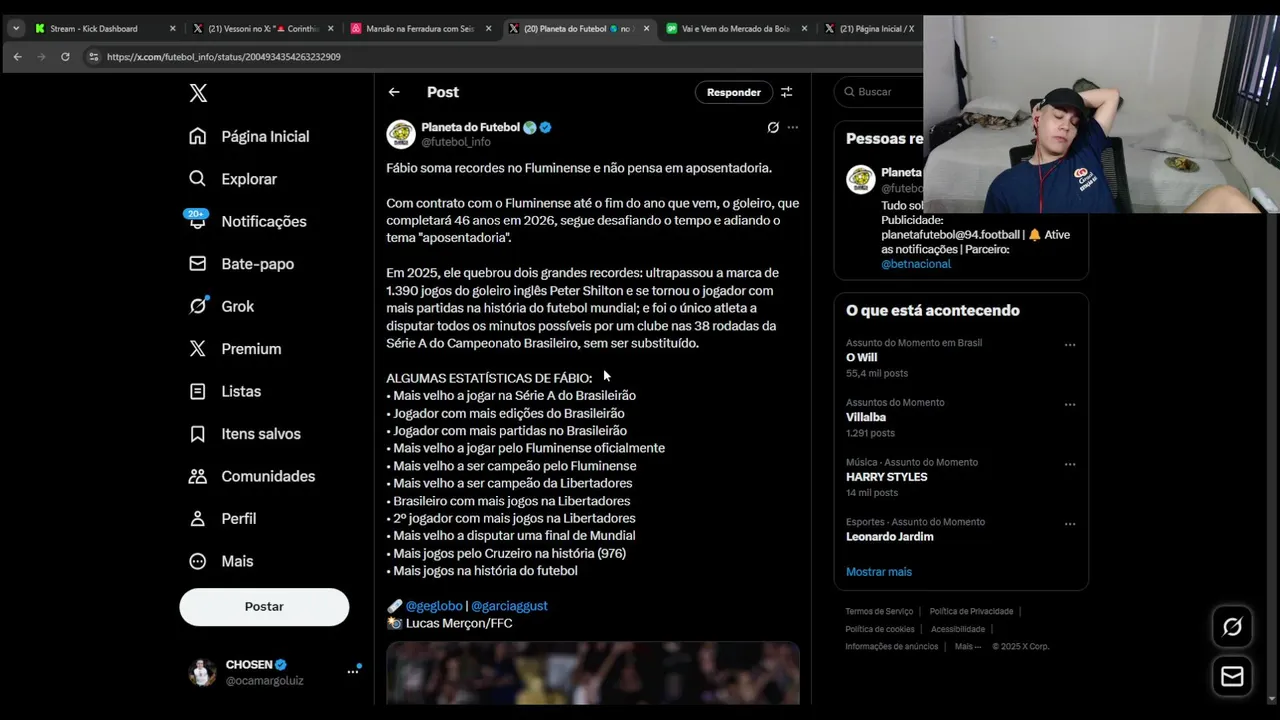This screenshot has height=720, width=1280.
Task: Click the Itens salvos bookmark icon
Action: coord(198,434)
